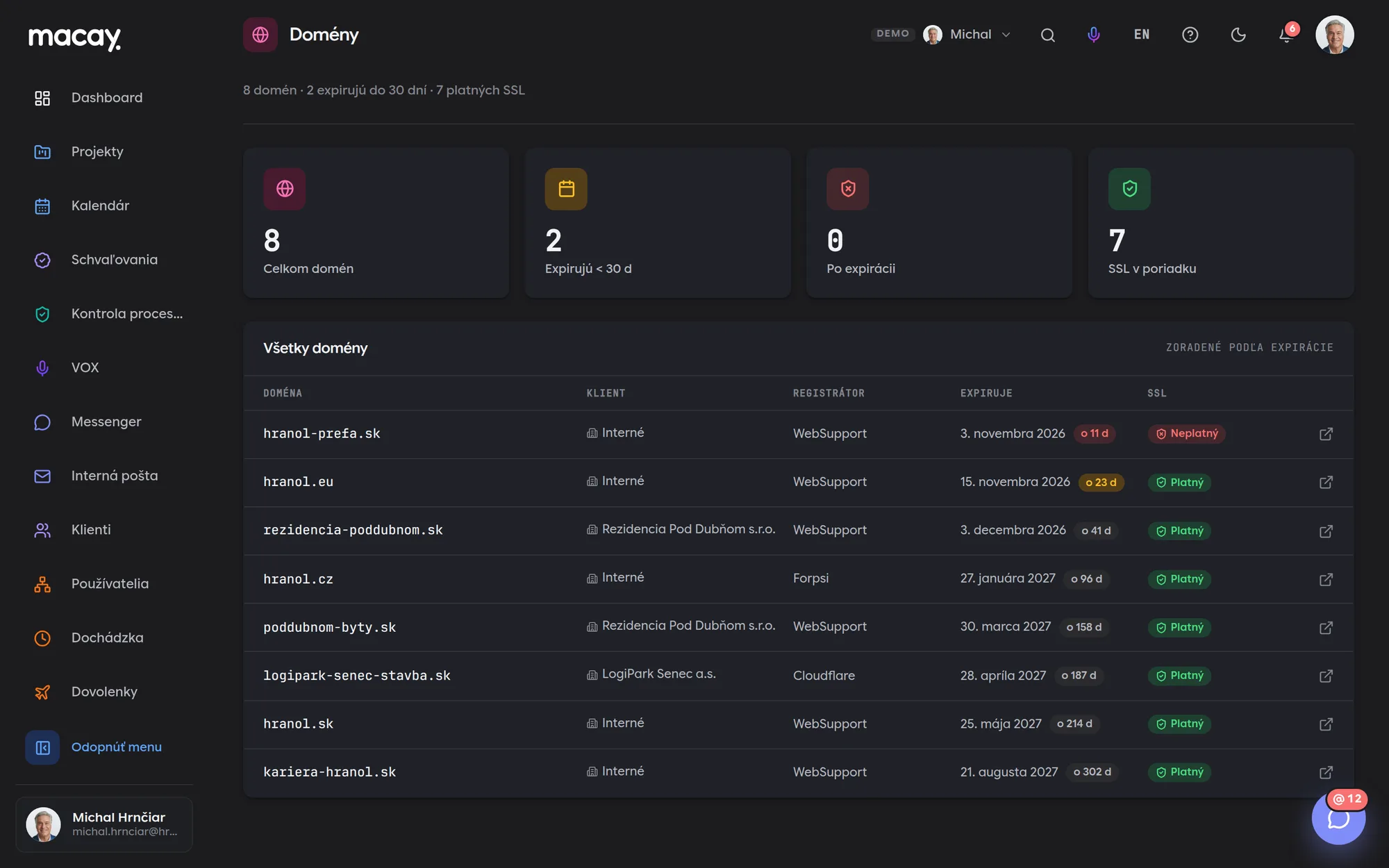Open external link for hranol.cz row

click(x=1326, y=579)
